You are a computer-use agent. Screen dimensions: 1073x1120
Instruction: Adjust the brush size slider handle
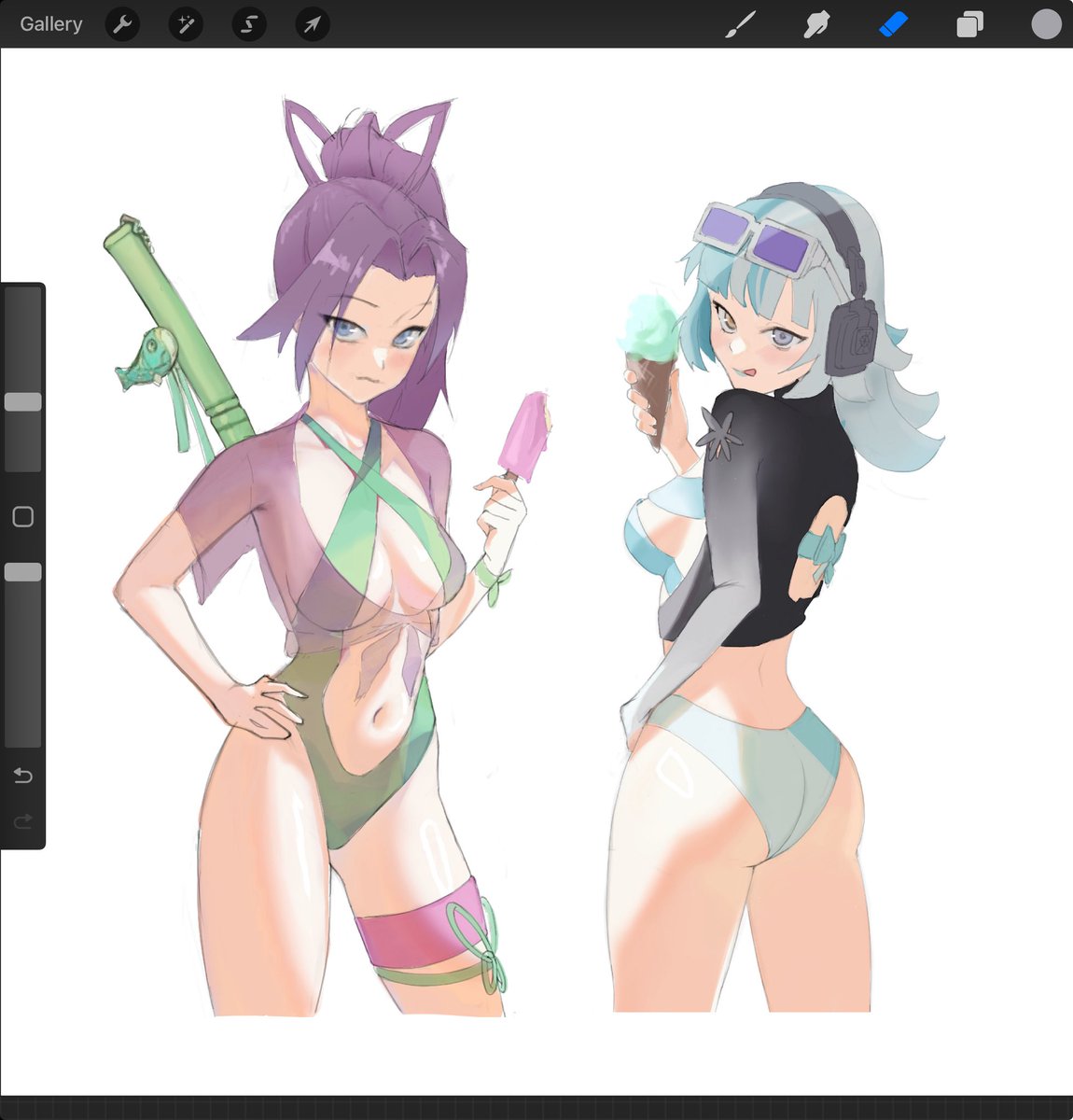click(23, 399)
